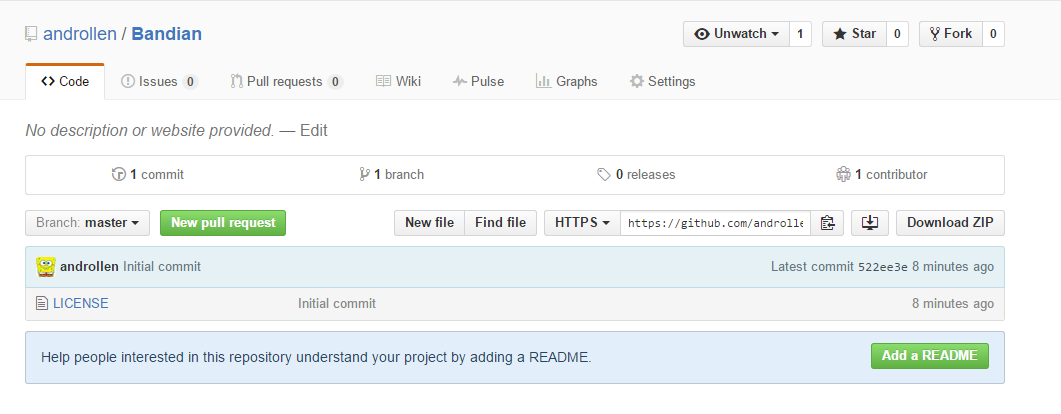The width and height of the screenshot is (1061, 414).
Task: Click the code brackets icon on Code tab
Action: tap(47, 82)
